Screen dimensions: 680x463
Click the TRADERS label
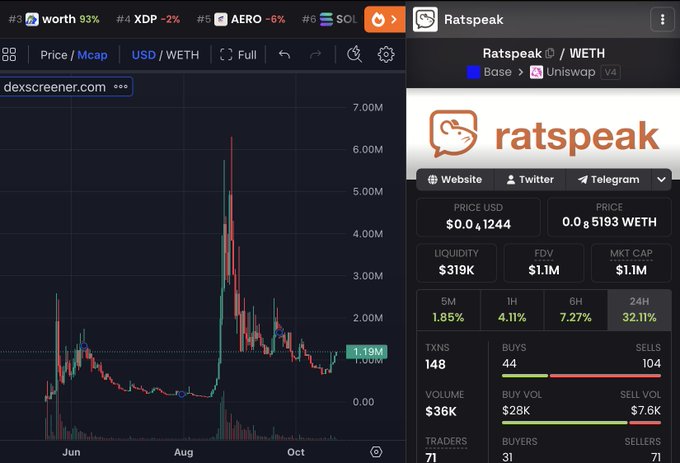[x=446, y=441]
